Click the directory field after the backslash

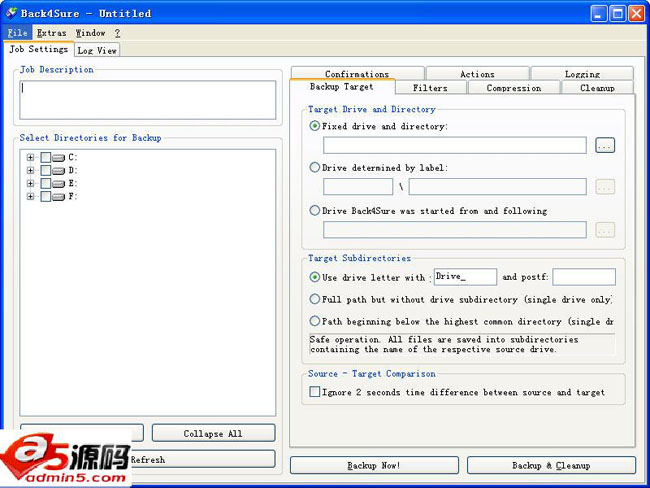497,187
